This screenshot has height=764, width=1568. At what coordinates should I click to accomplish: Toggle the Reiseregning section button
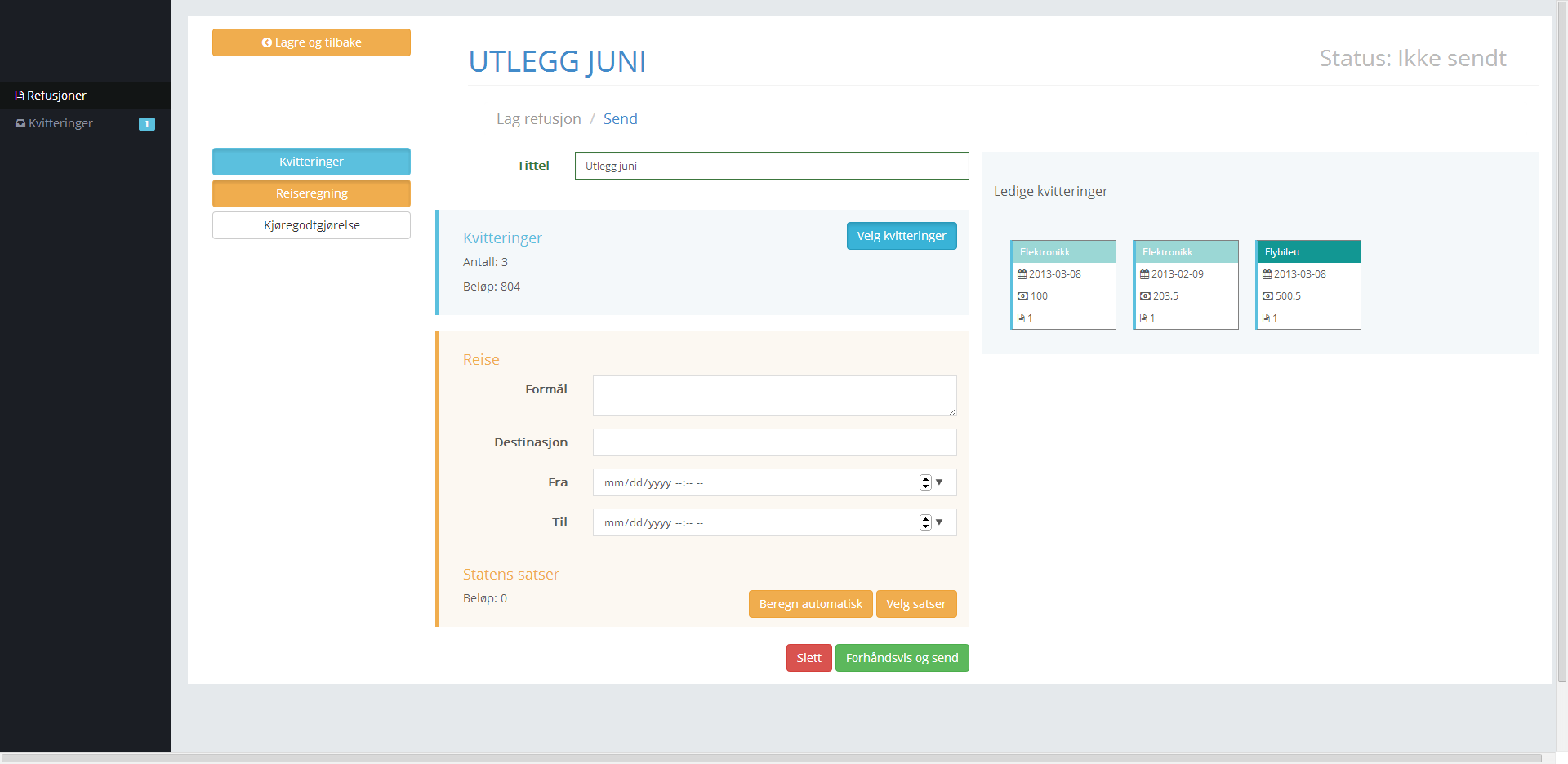pyautogui.click(x=311, y=193)
